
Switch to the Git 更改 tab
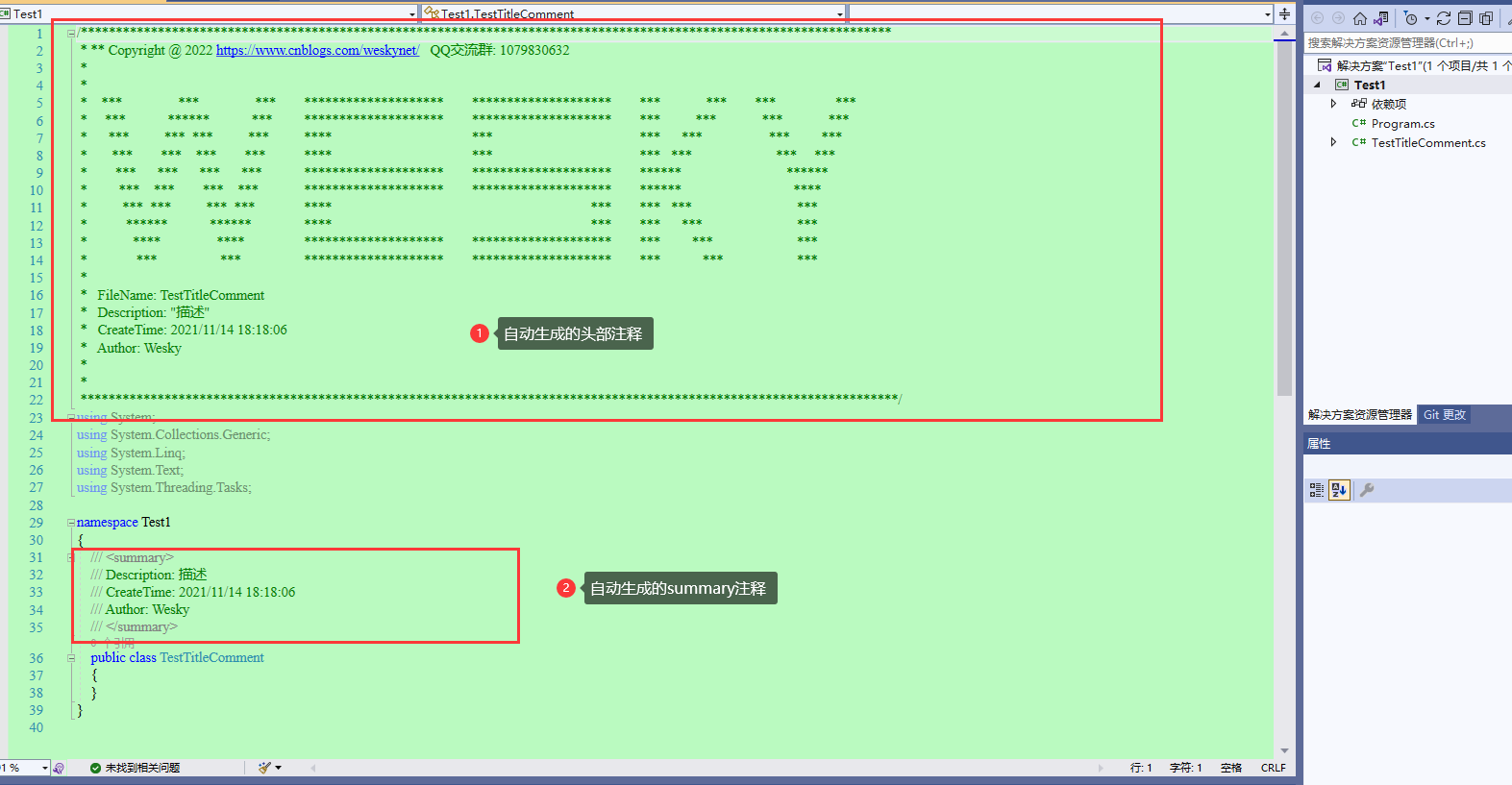pyautogui.click(x=1445, y=414)
